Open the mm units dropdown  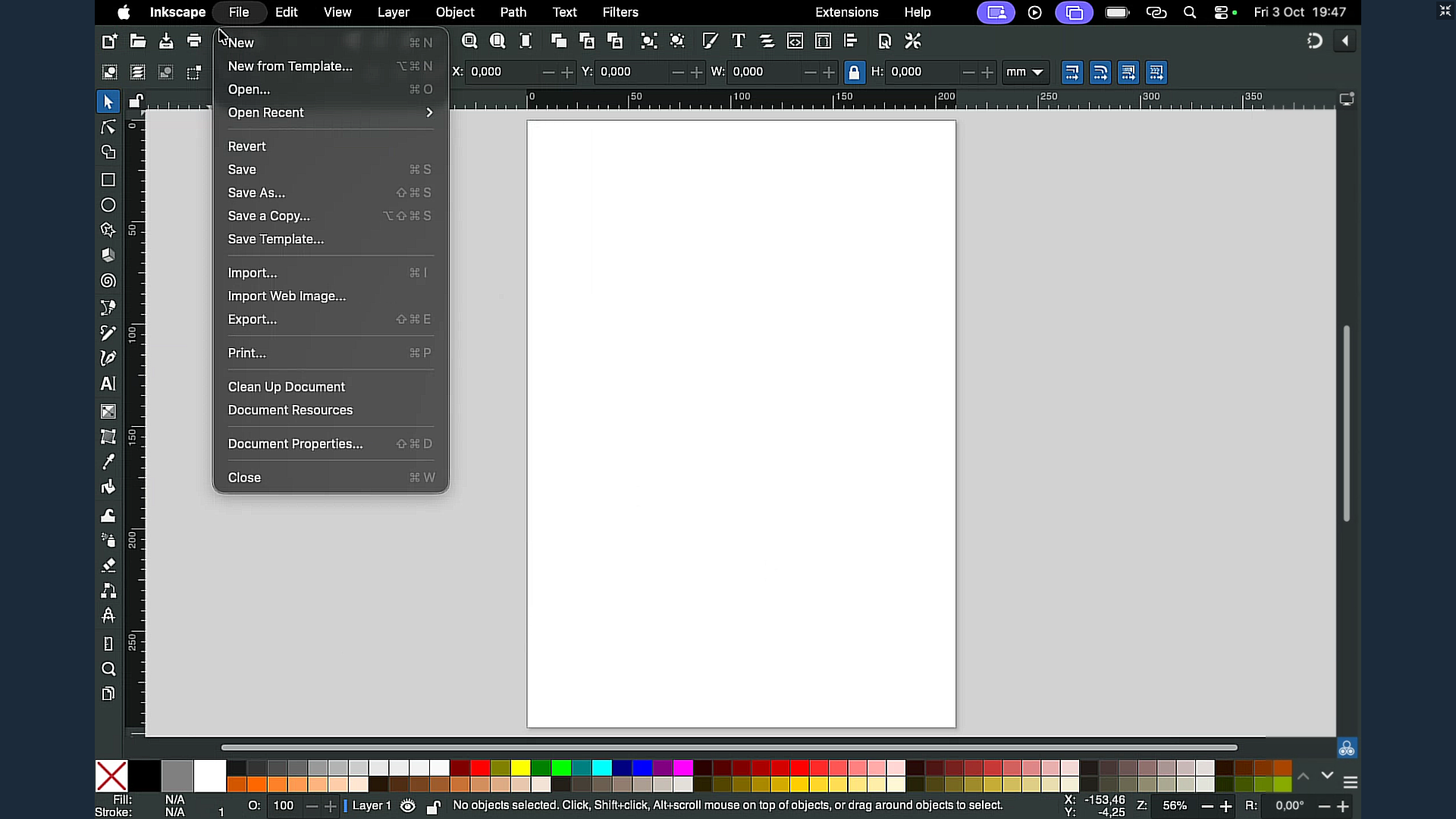pos(1025,72)
